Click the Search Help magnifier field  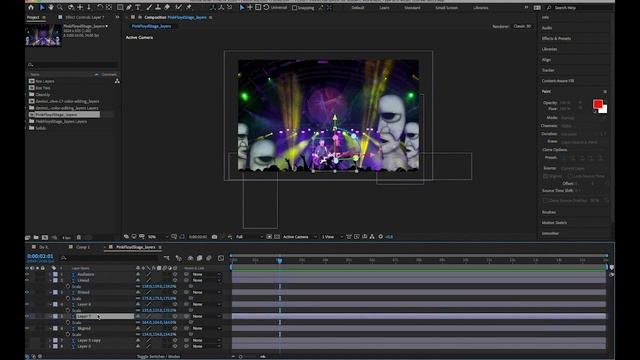[580, 8]
